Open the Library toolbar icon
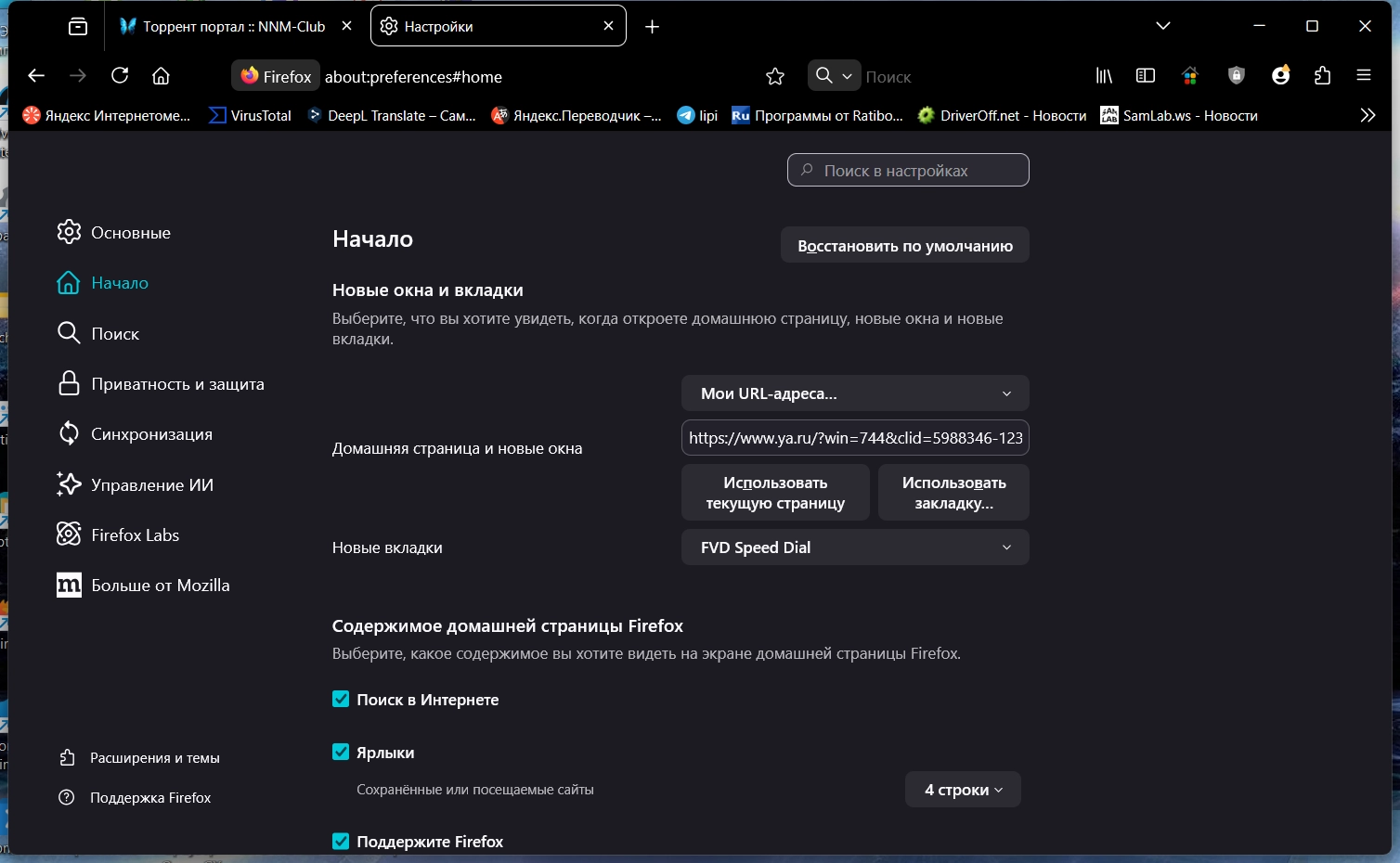 (x=1104, y=76)
